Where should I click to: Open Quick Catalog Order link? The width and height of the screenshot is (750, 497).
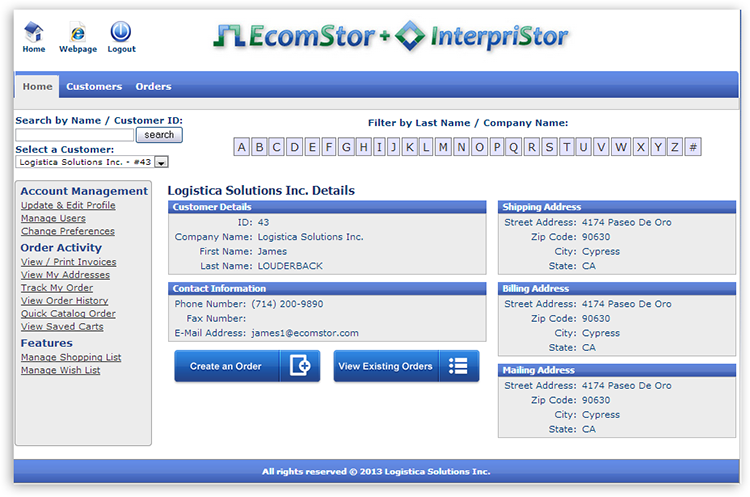click(x=68, y=314)
